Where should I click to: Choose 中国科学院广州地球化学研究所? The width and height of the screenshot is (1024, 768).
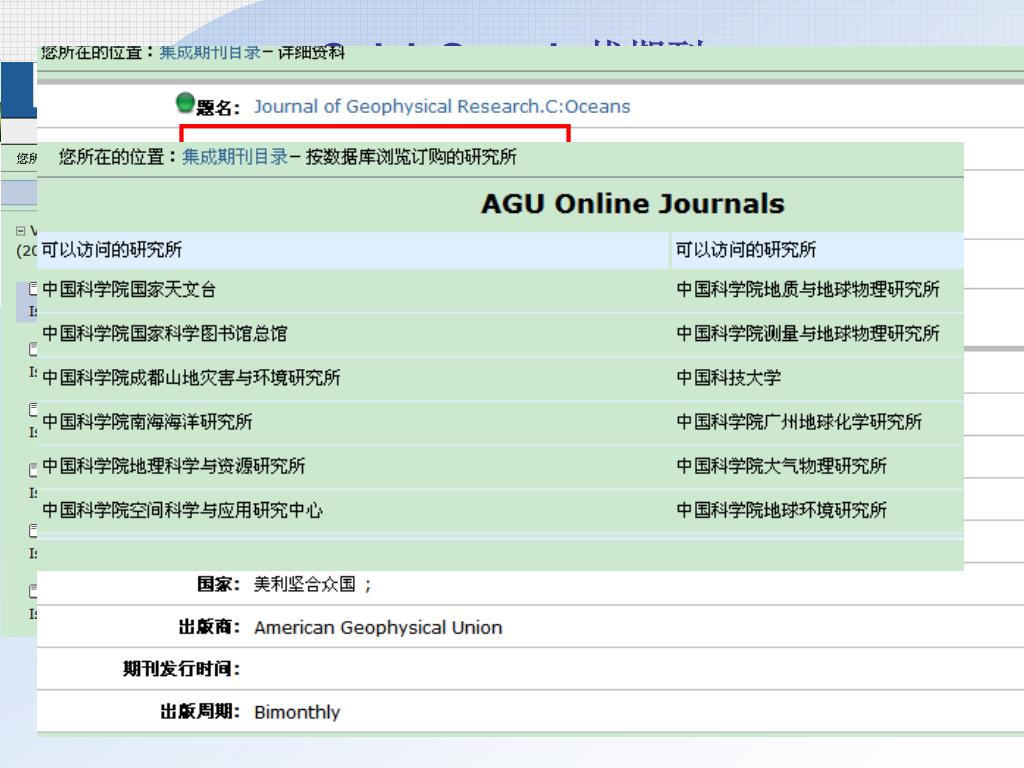[x=799, y=422]
